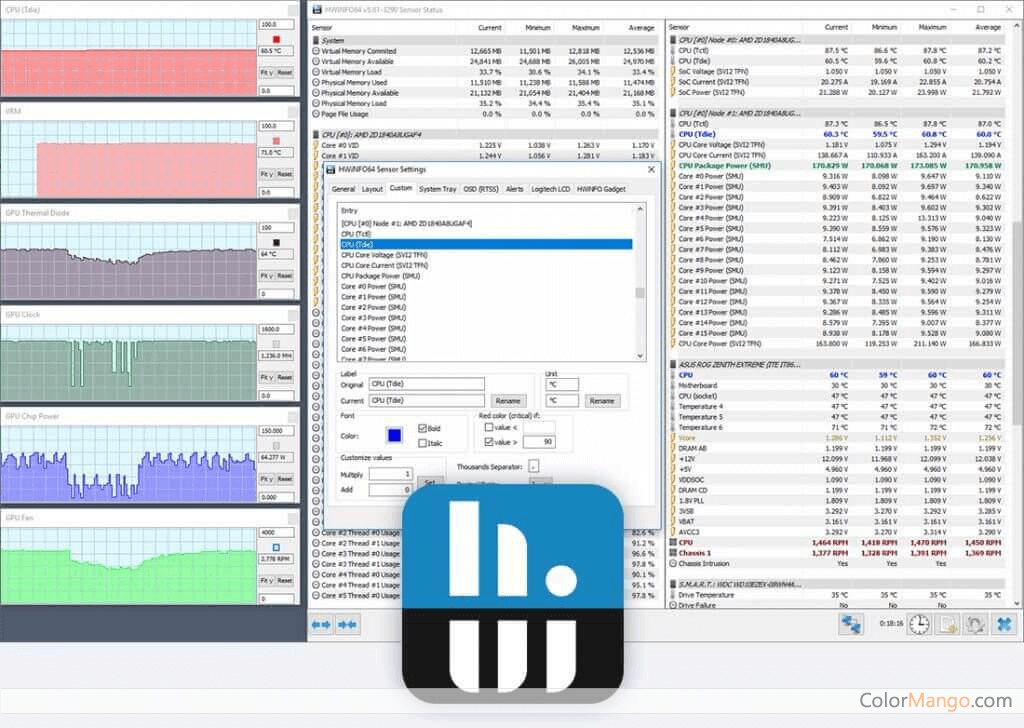Click the blue color square in GPU Fan graph
The height and width of the screenshot is (728, 1024).
[276, 547]
